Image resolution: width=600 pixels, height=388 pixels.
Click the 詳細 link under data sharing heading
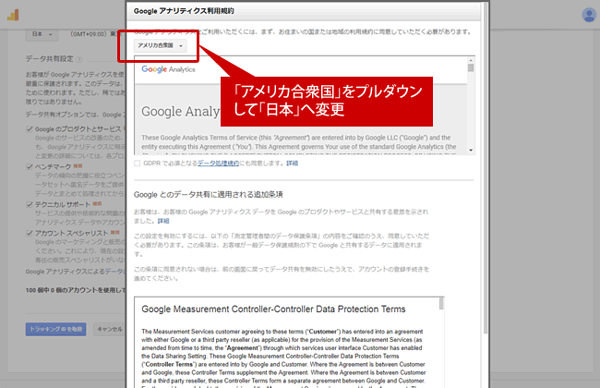163,221
